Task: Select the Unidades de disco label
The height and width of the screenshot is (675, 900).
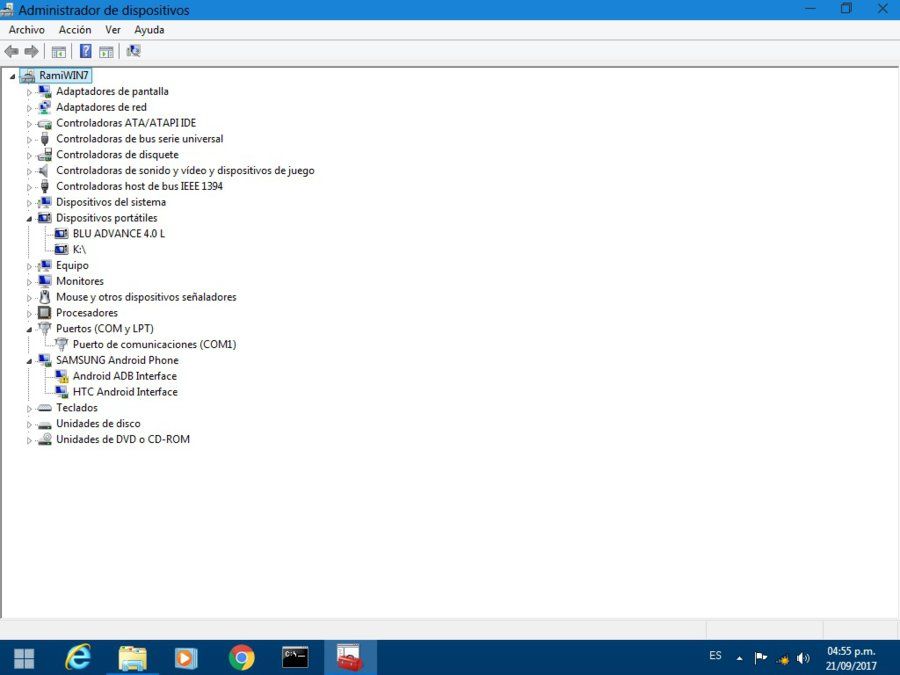Action: (98, 423)
